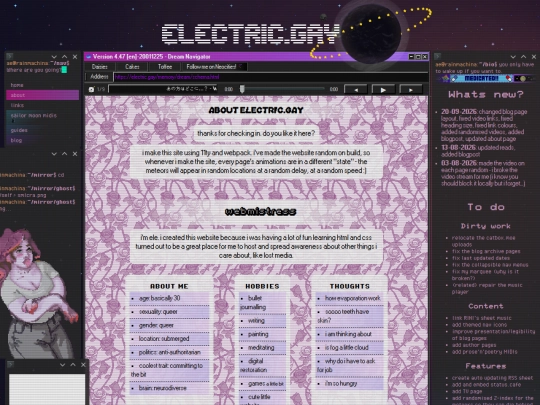Click the 'i'm so hungry' thought row
540x405 pixels.
[x=349, y=383]
